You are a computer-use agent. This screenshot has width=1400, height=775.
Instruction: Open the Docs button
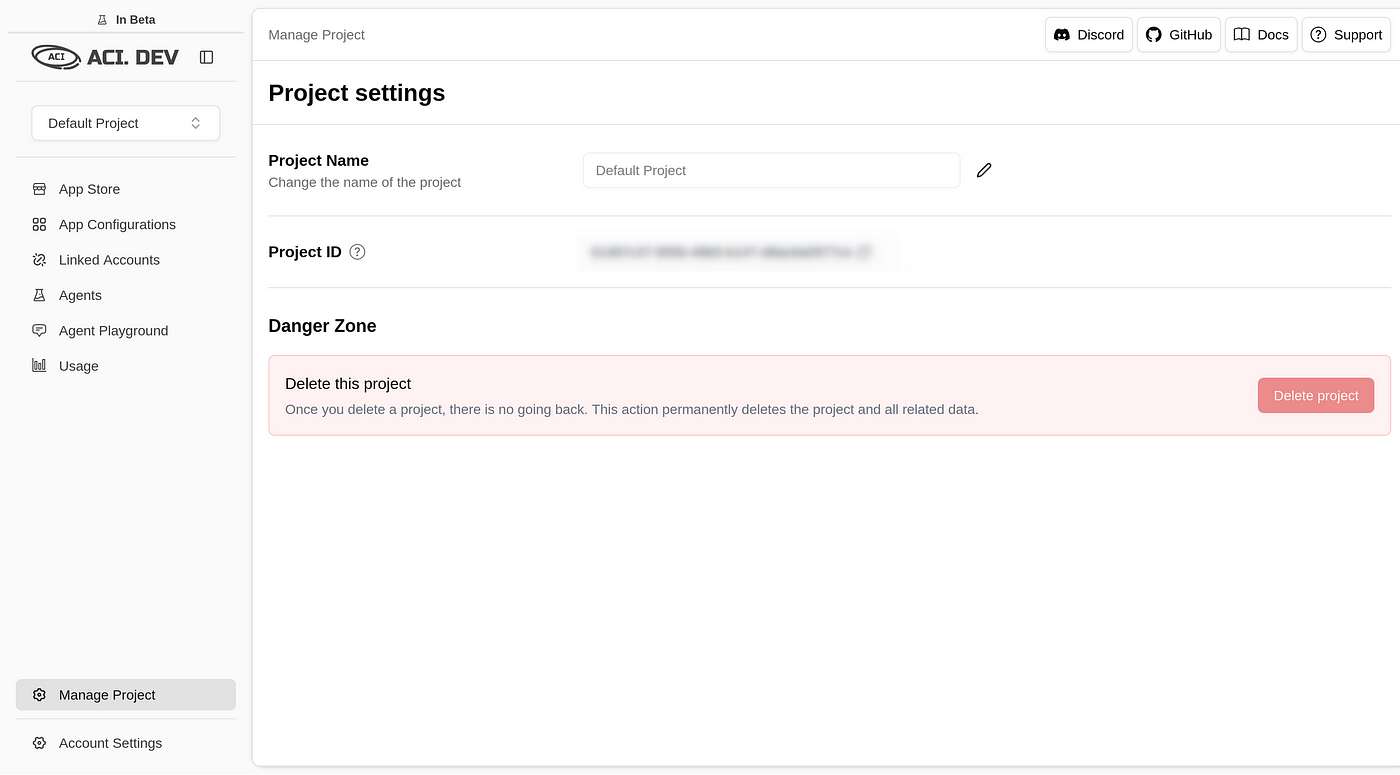[x=1261, y=34]
